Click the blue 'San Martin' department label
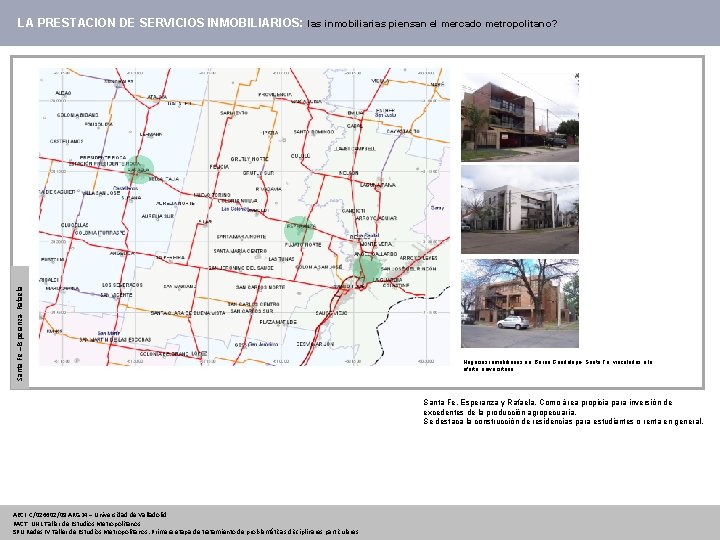The image size is (720, 540). [x=109, y=333]
